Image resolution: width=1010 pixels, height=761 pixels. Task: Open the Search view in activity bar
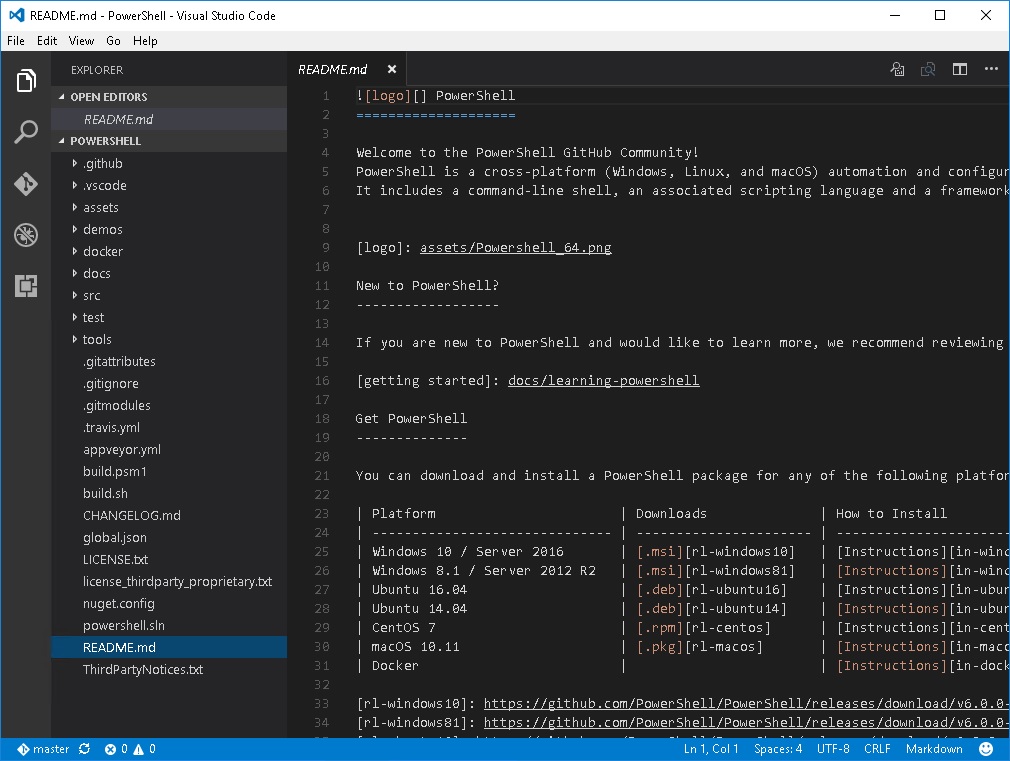26,132
